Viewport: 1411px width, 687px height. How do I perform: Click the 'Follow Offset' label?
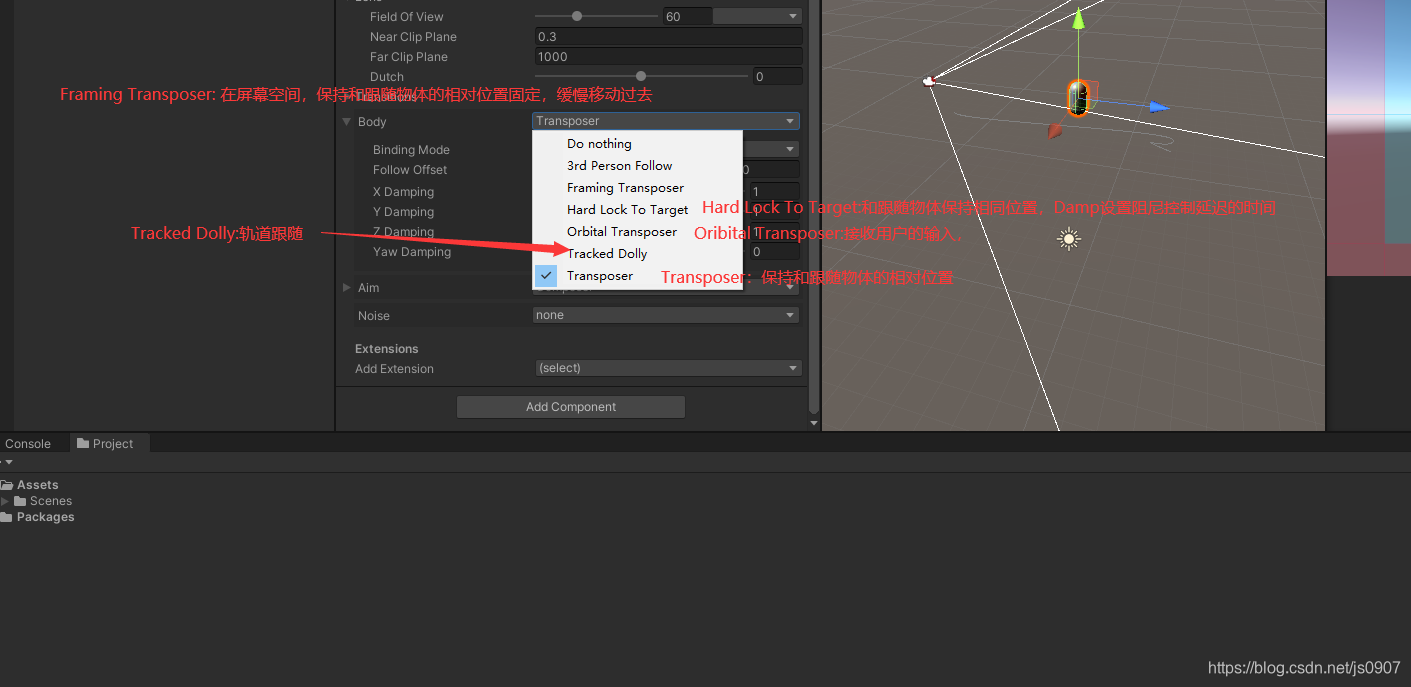410,170
